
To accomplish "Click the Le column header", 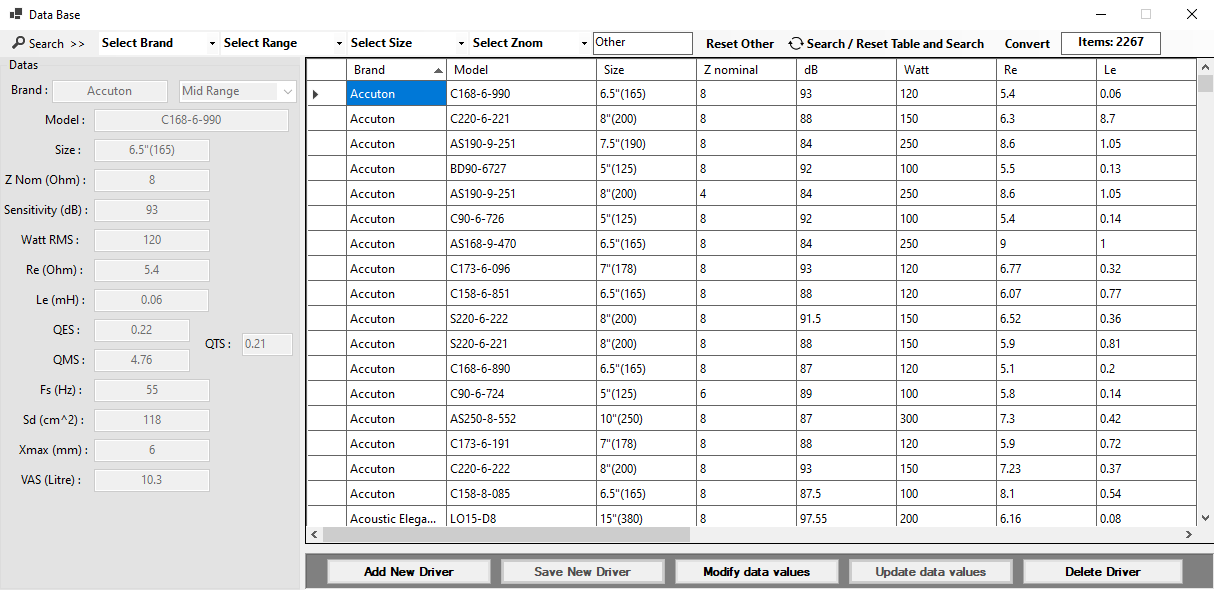I will point(1146,70).
